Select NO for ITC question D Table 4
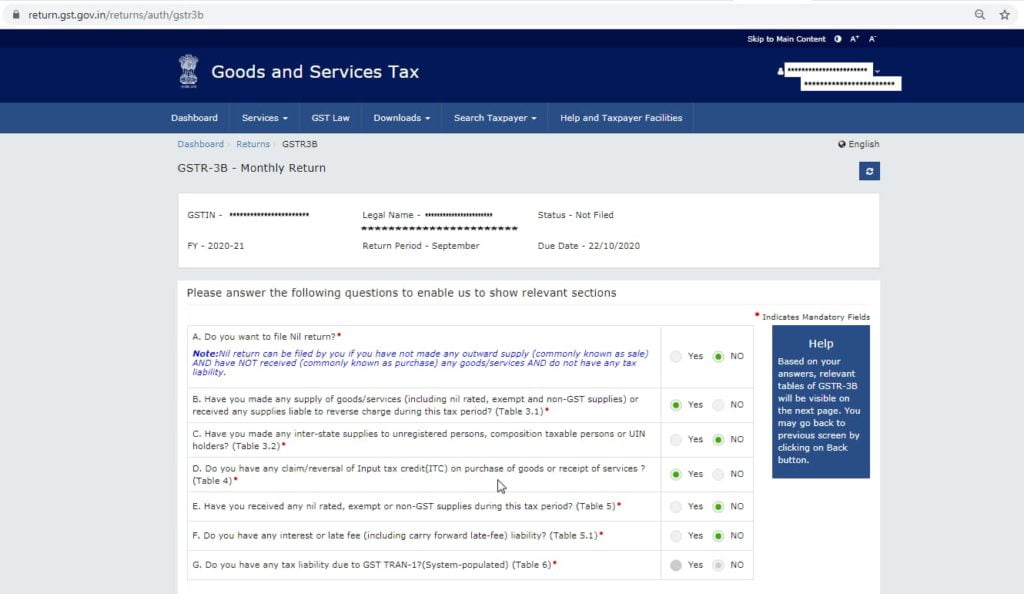Viewport: 1024px width, 594px height. (718, 475)
